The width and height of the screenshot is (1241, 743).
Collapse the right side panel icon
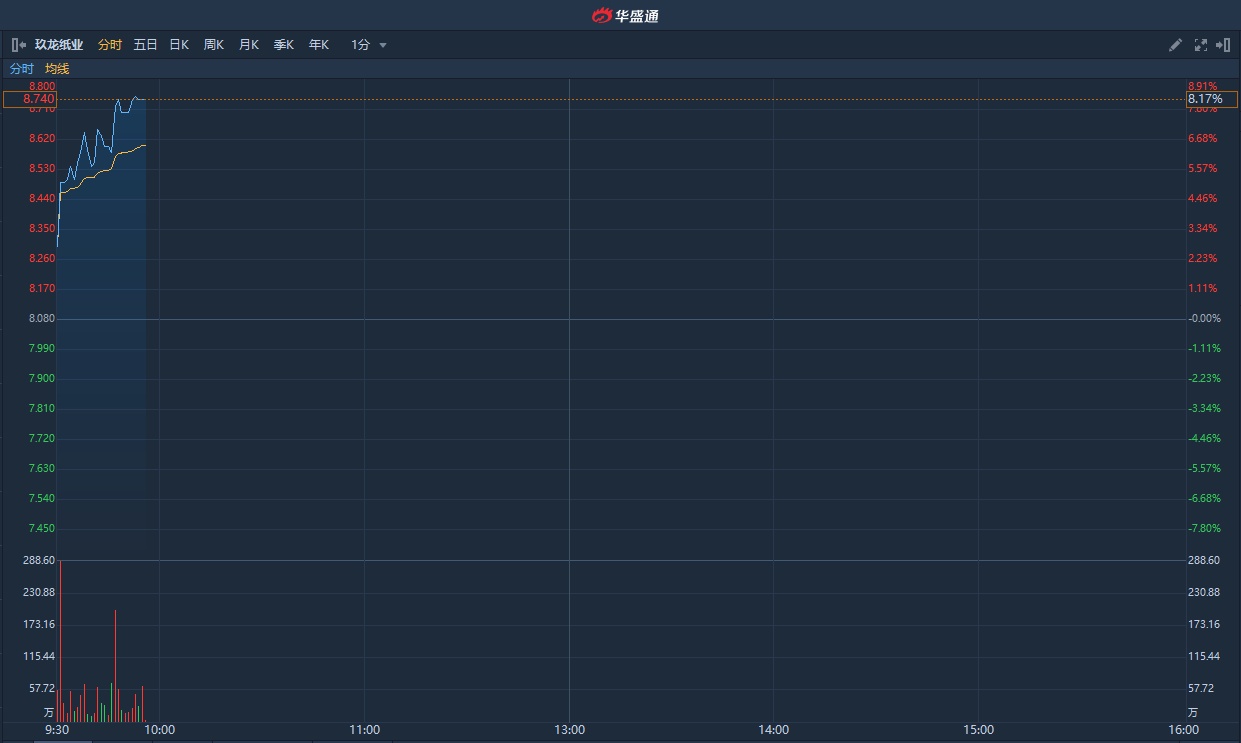[1222, 45]
